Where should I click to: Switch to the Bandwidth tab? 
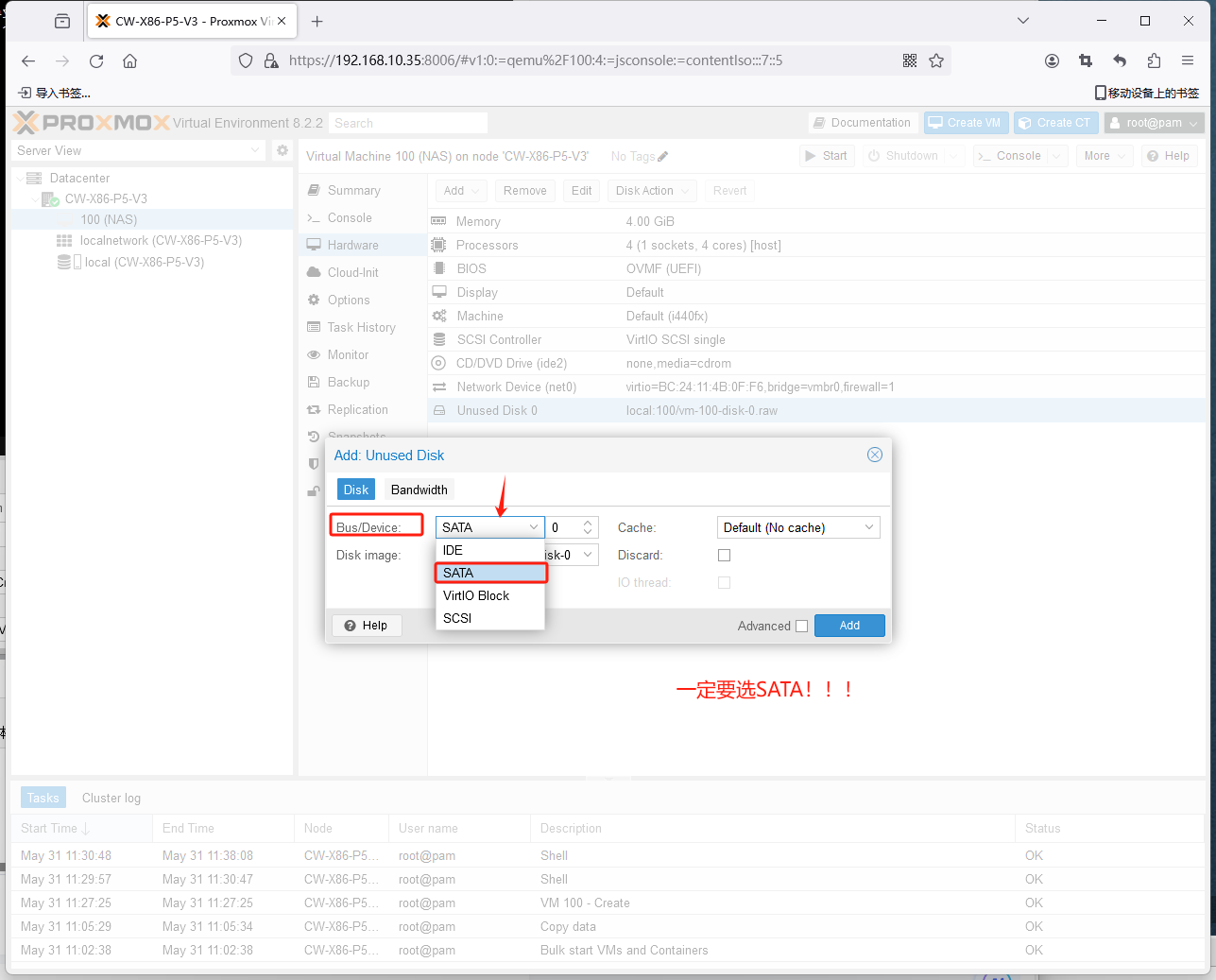click(x=420, y=490)
